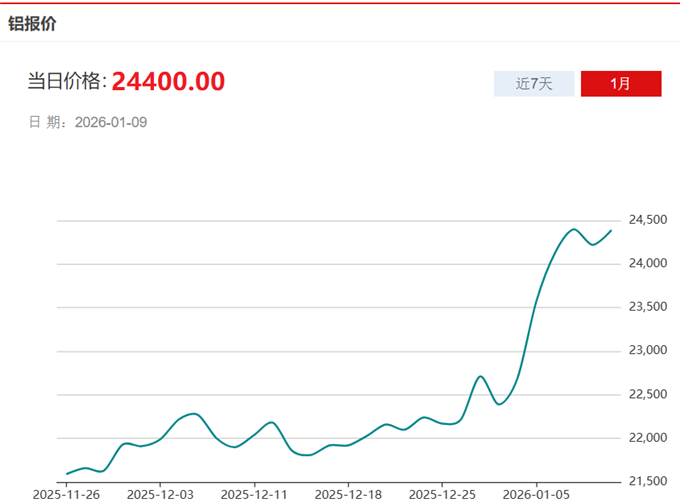Click the 23,000 y-axis value label
This screenshot has height=502, width=680.
649,351
